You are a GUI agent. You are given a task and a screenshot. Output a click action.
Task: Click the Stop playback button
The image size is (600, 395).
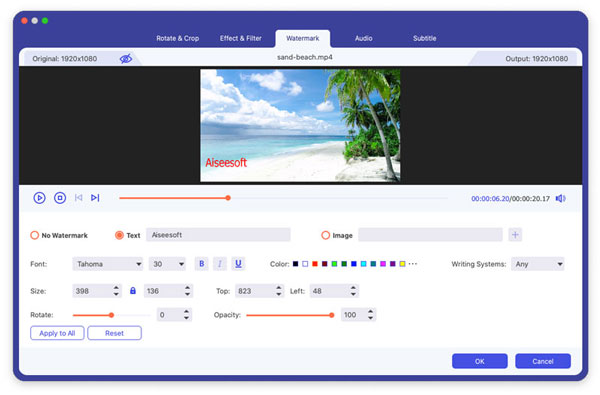(60, 198)
